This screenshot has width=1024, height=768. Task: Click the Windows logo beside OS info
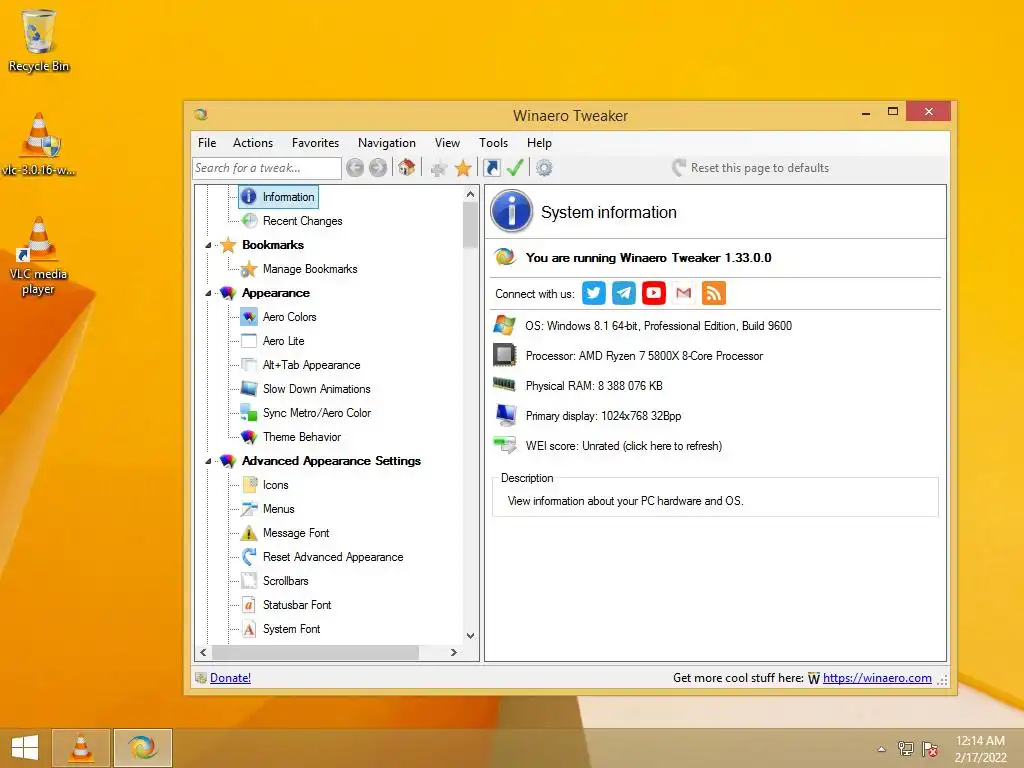click(x=505, y=325)
